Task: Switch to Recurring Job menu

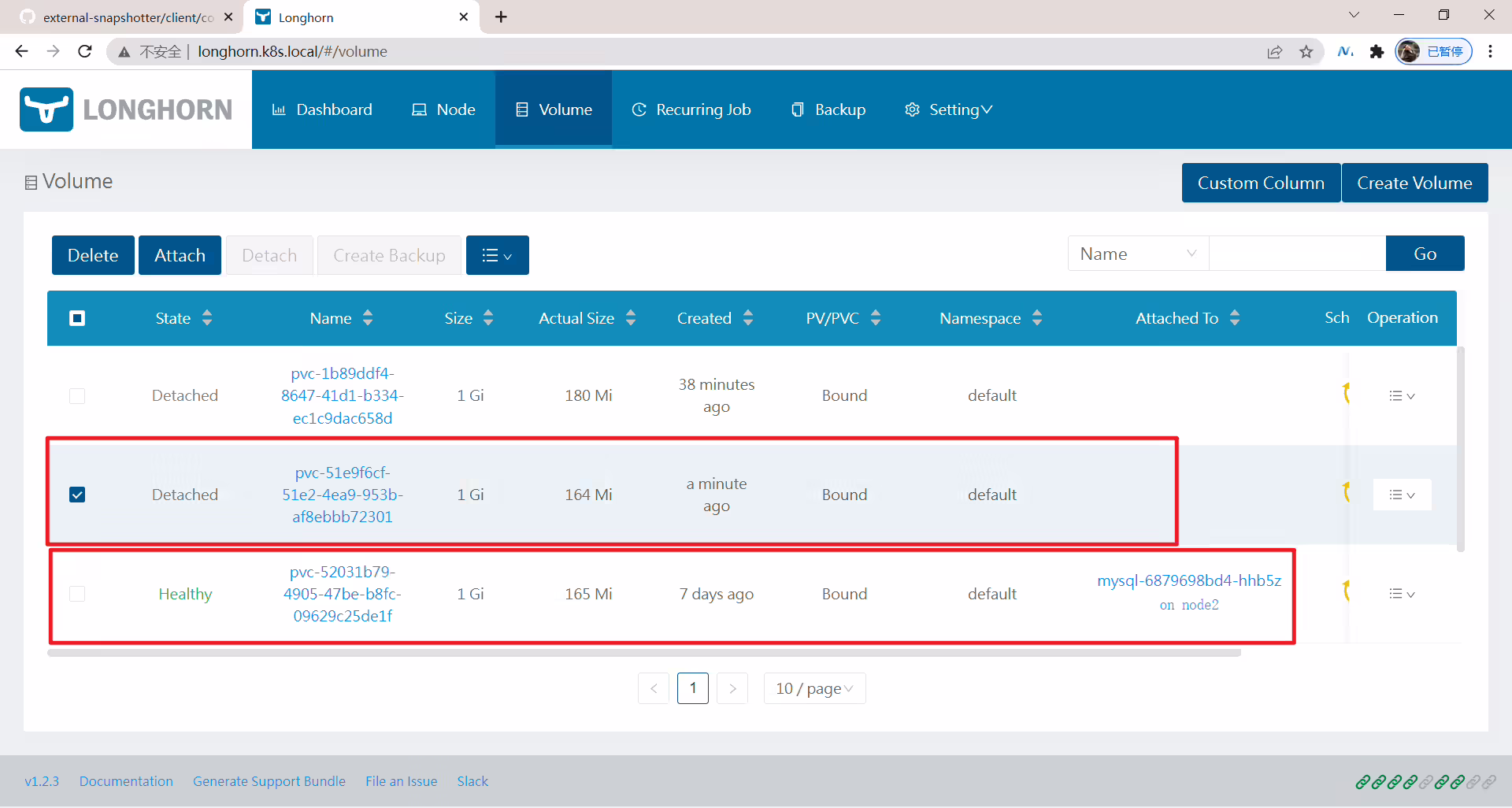Action: [691, 109]
